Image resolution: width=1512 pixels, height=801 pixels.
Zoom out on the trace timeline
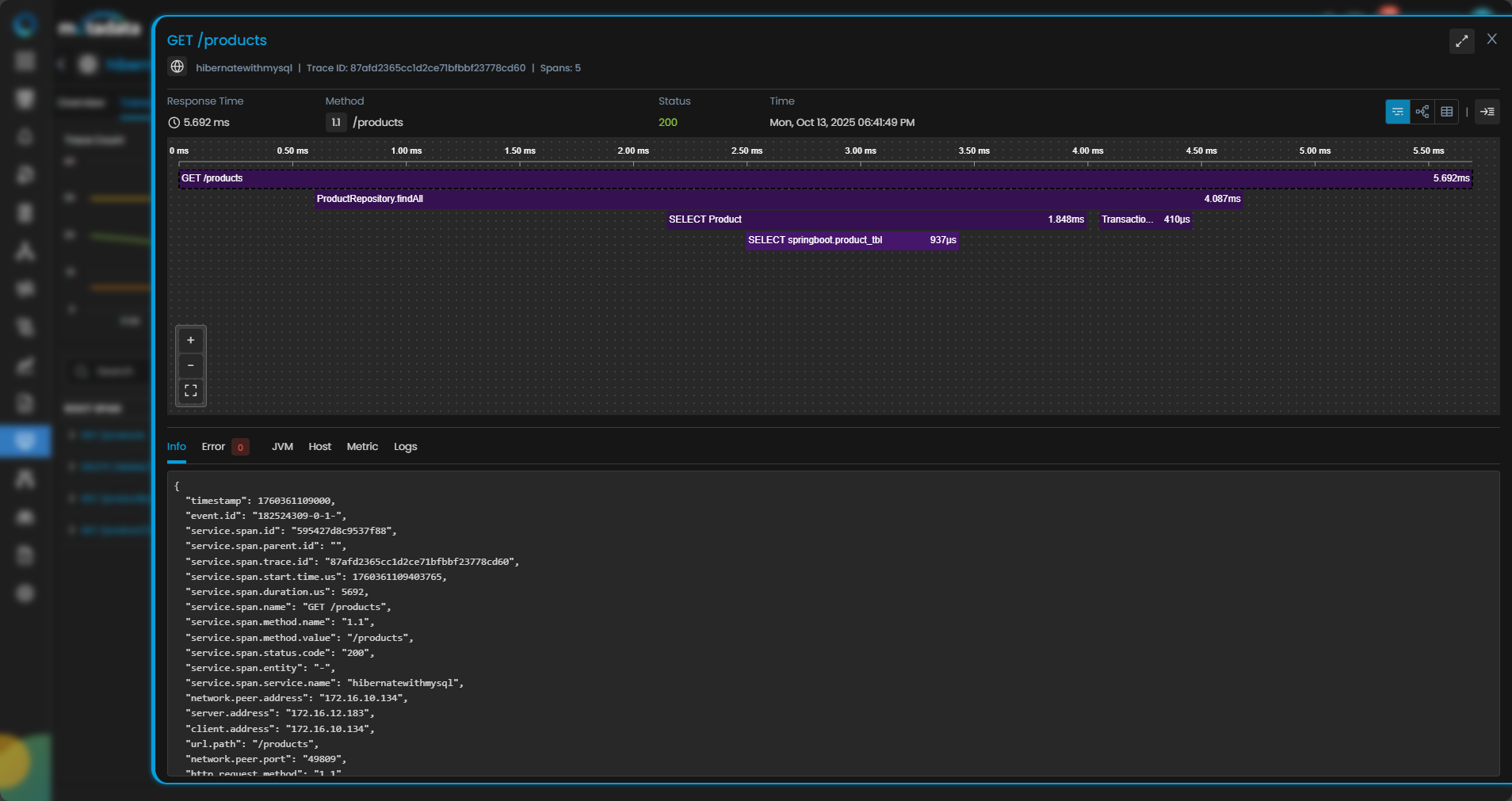(x=191, y=366)
